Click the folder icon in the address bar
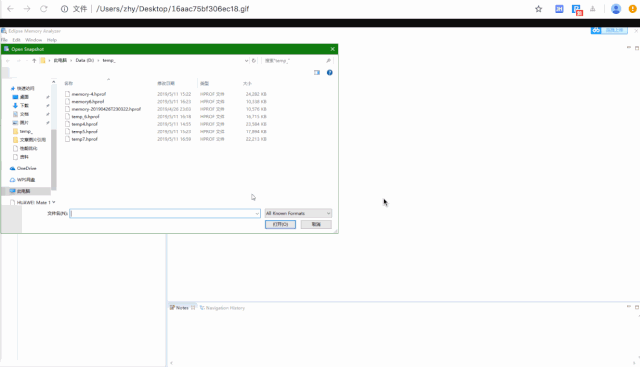This screenshot has width=640, height=367. [42, 60]
